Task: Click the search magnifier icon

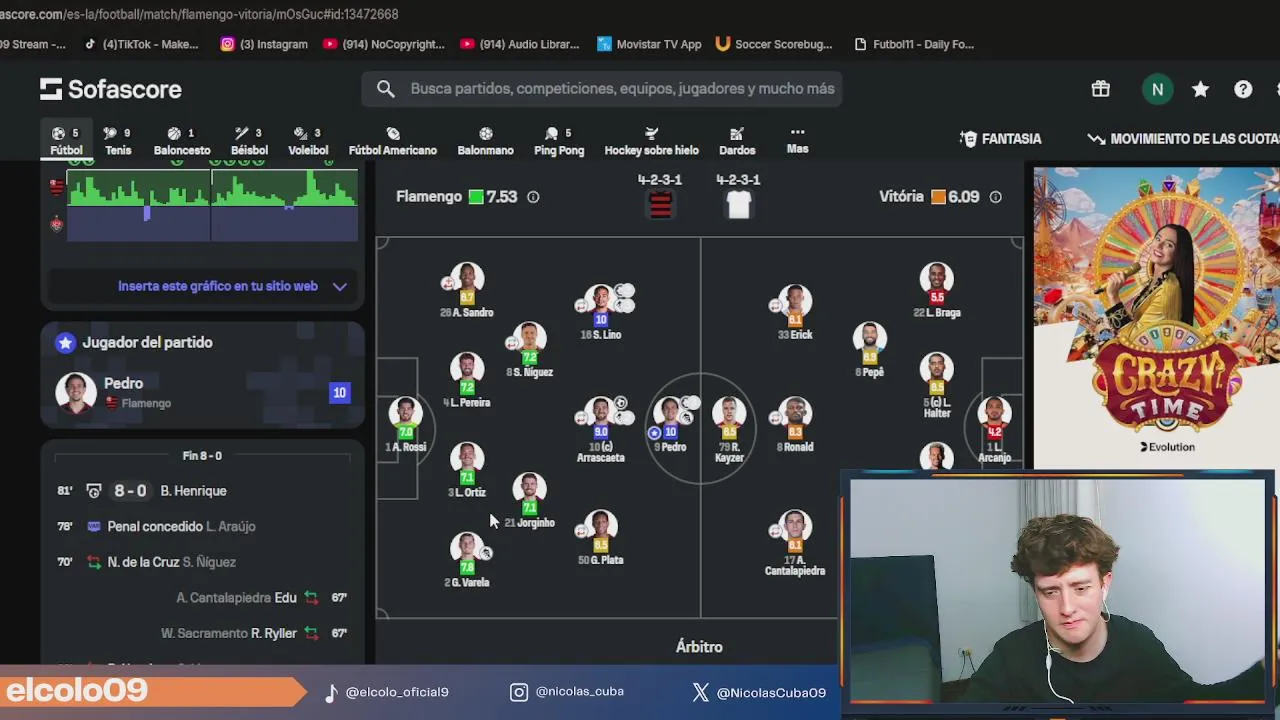Action: [x=385, y=89]
